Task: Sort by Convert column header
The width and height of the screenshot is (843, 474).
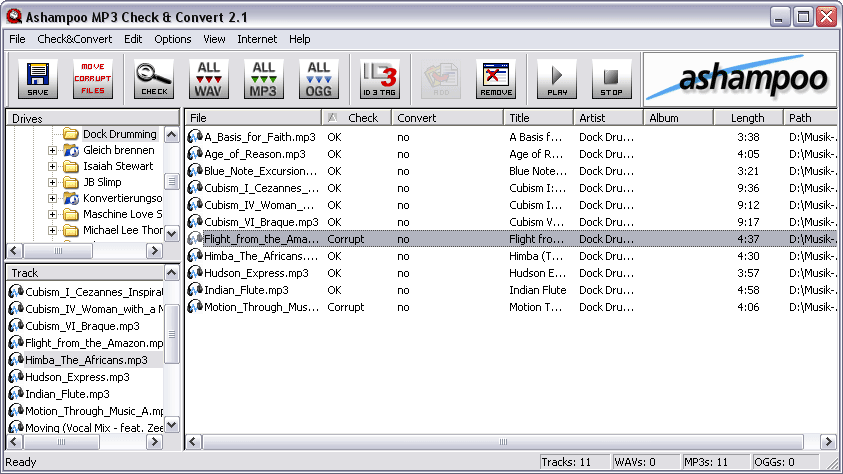Action: click(x=447, y=118)
